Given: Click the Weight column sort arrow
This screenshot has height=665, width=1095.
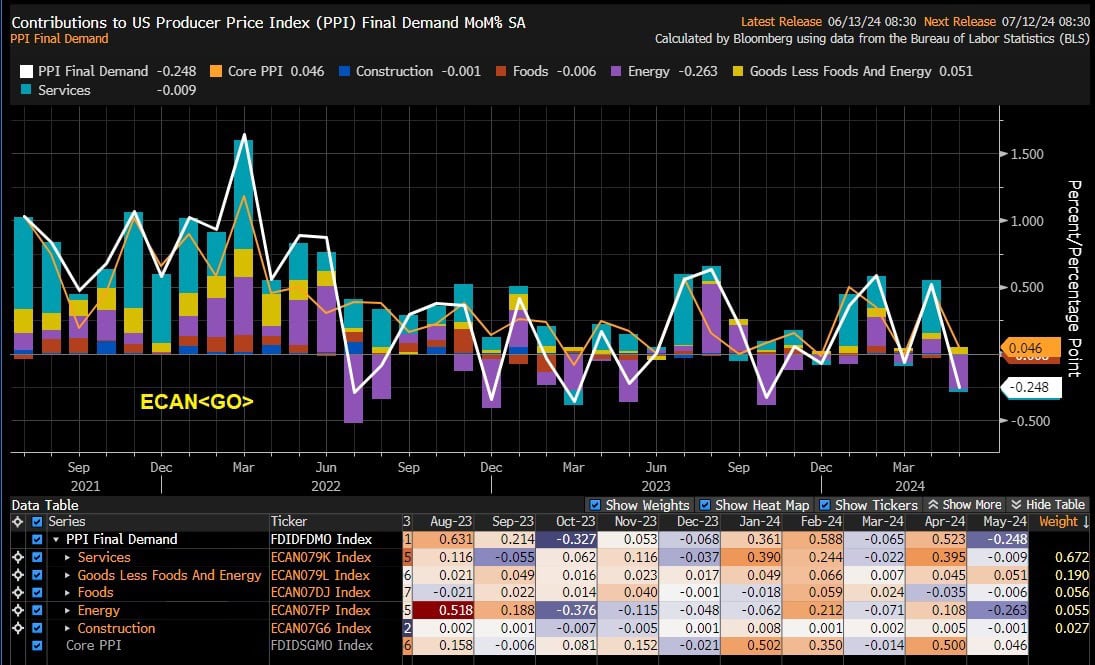Looking at the screenshot, I should coord(1086,522).
